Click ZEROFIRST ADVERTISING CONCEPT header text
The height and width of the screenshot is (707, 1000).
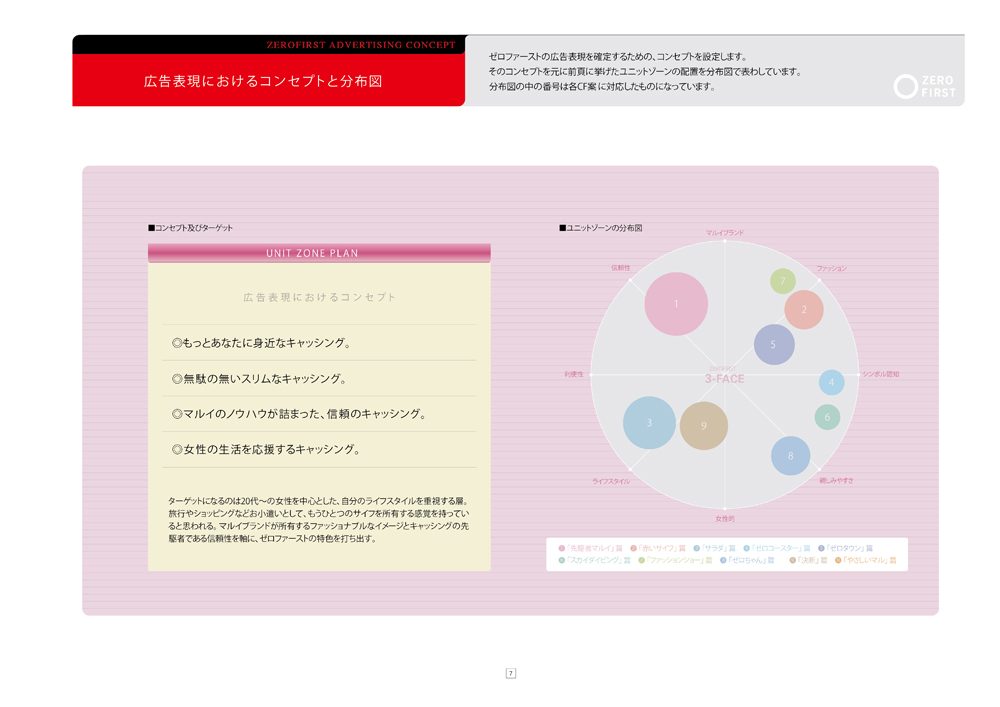[x=361, y=45]
